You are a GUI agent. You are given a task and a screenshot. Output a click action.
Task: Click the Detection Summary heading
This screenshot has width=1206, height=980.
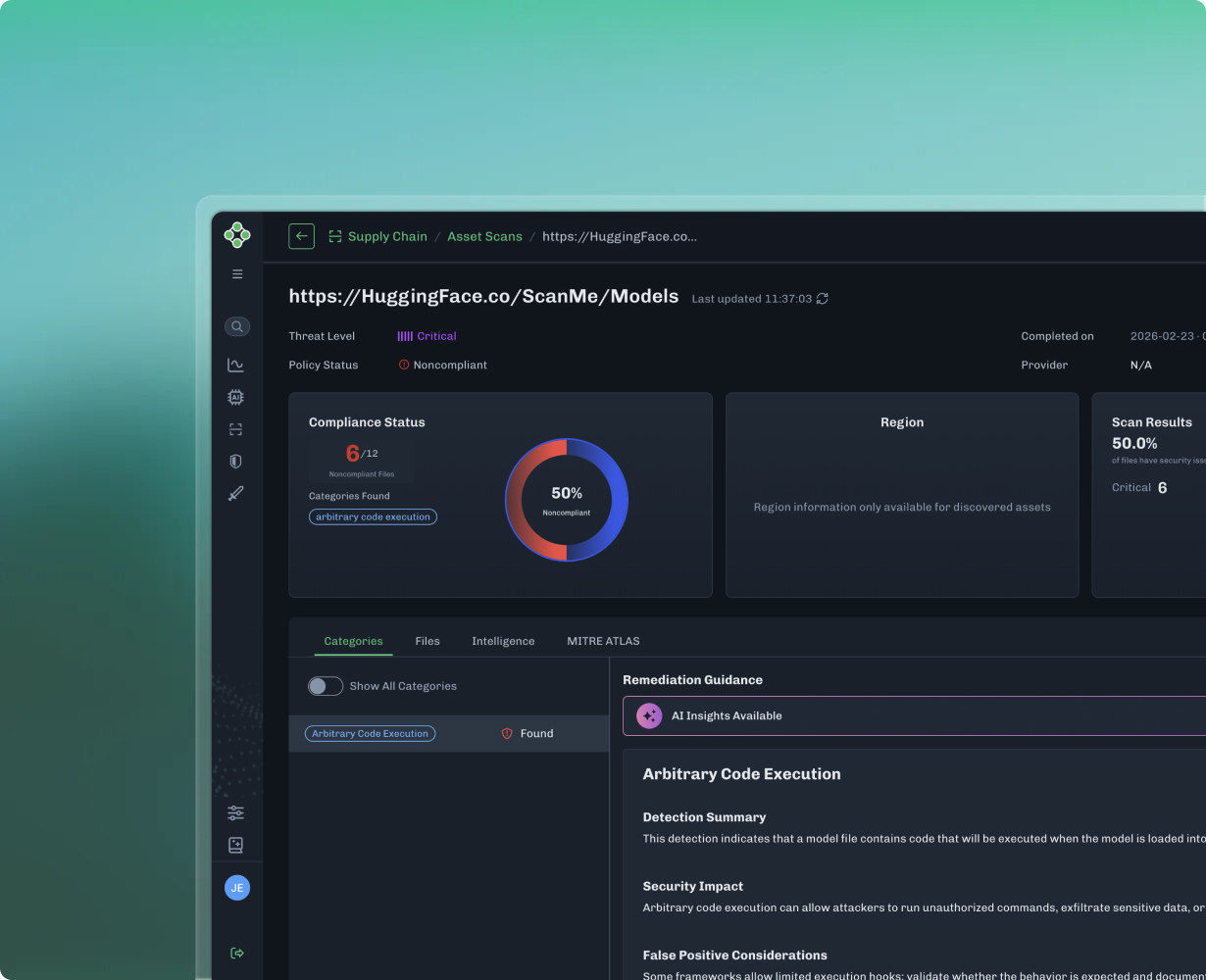click(x=704, y=816)
